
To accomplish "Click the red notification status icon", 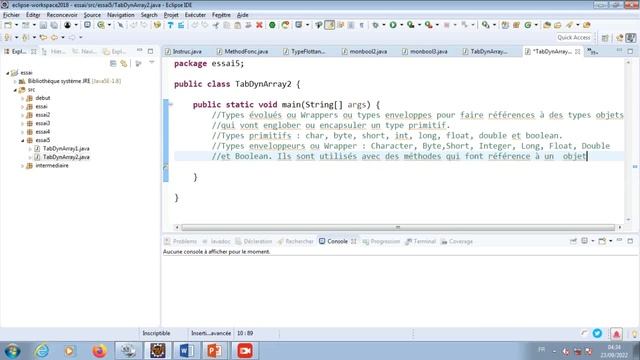I will [x=616, y=334].
